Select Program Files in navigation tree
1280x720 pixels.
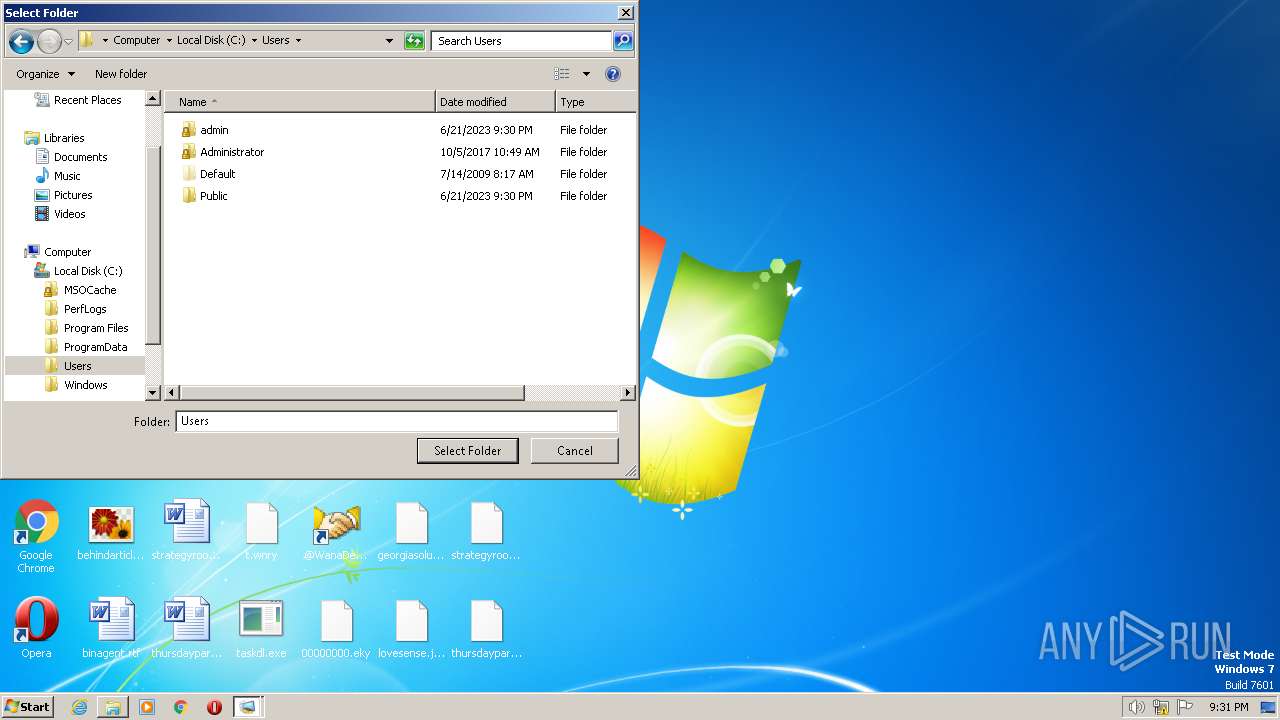[x=87, y=328]
